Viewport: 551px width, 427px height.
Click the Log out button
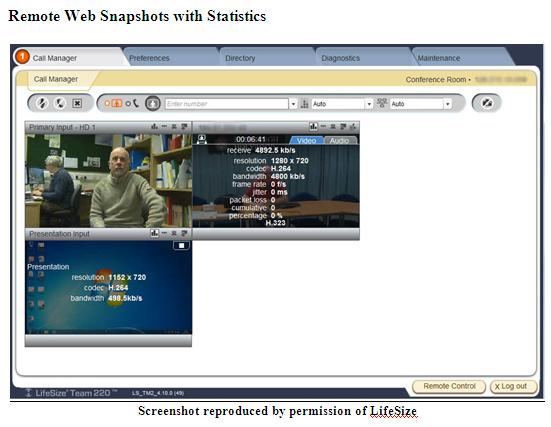tap(513, 386)
